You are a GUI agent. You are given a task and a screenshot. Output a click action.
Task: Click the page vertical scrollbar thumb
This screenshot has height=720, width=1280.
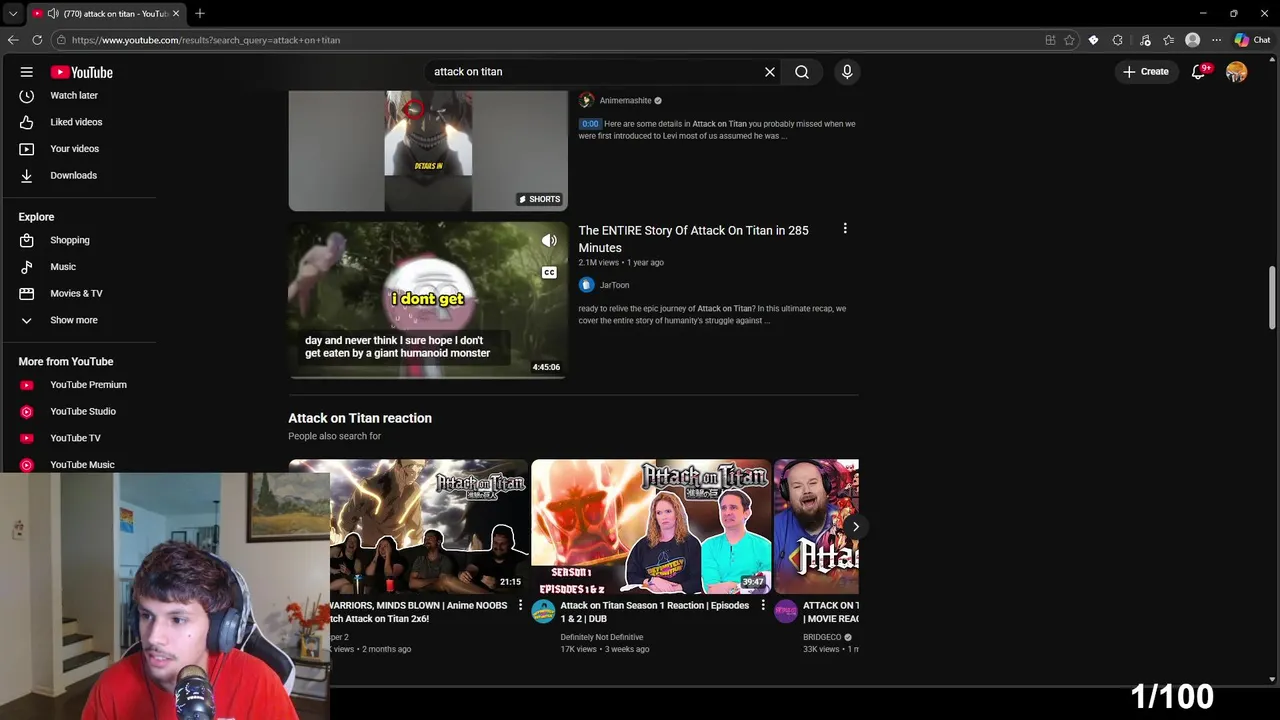(x=1272, y=297)
